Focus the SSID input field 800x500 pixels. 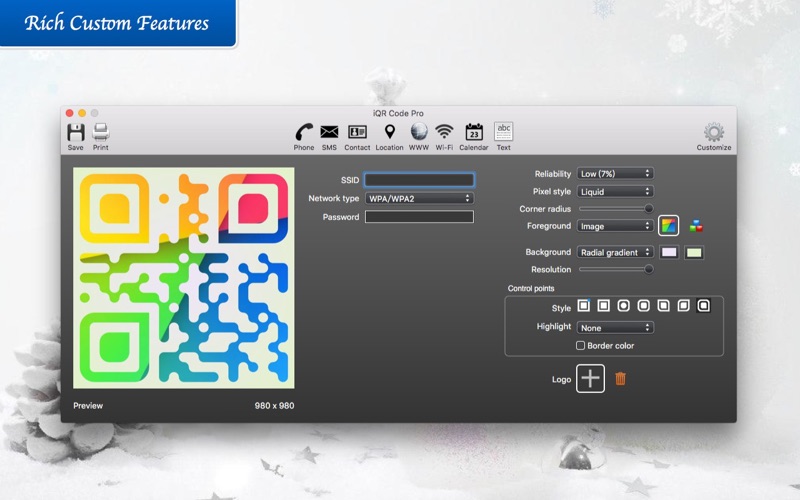419,180
